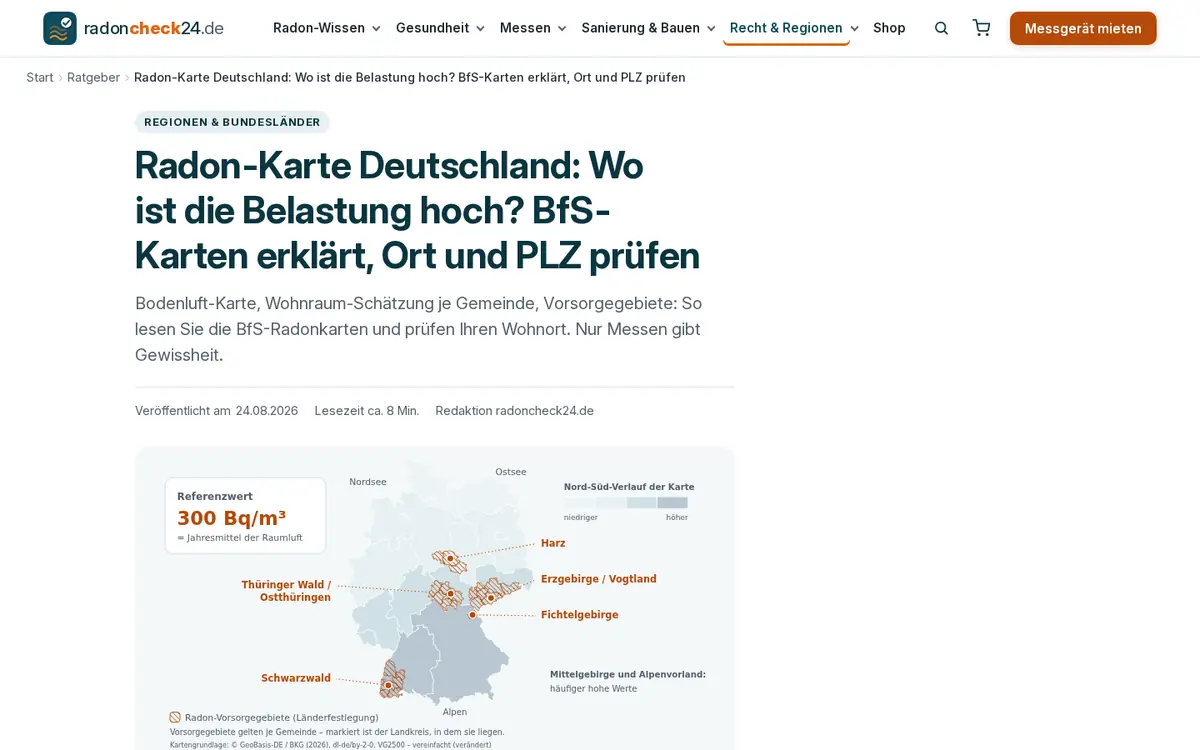This screenshot has height=750, width=1200.
Task: Click the radoncheck24.de site name
Action: [x=154, y=28]
